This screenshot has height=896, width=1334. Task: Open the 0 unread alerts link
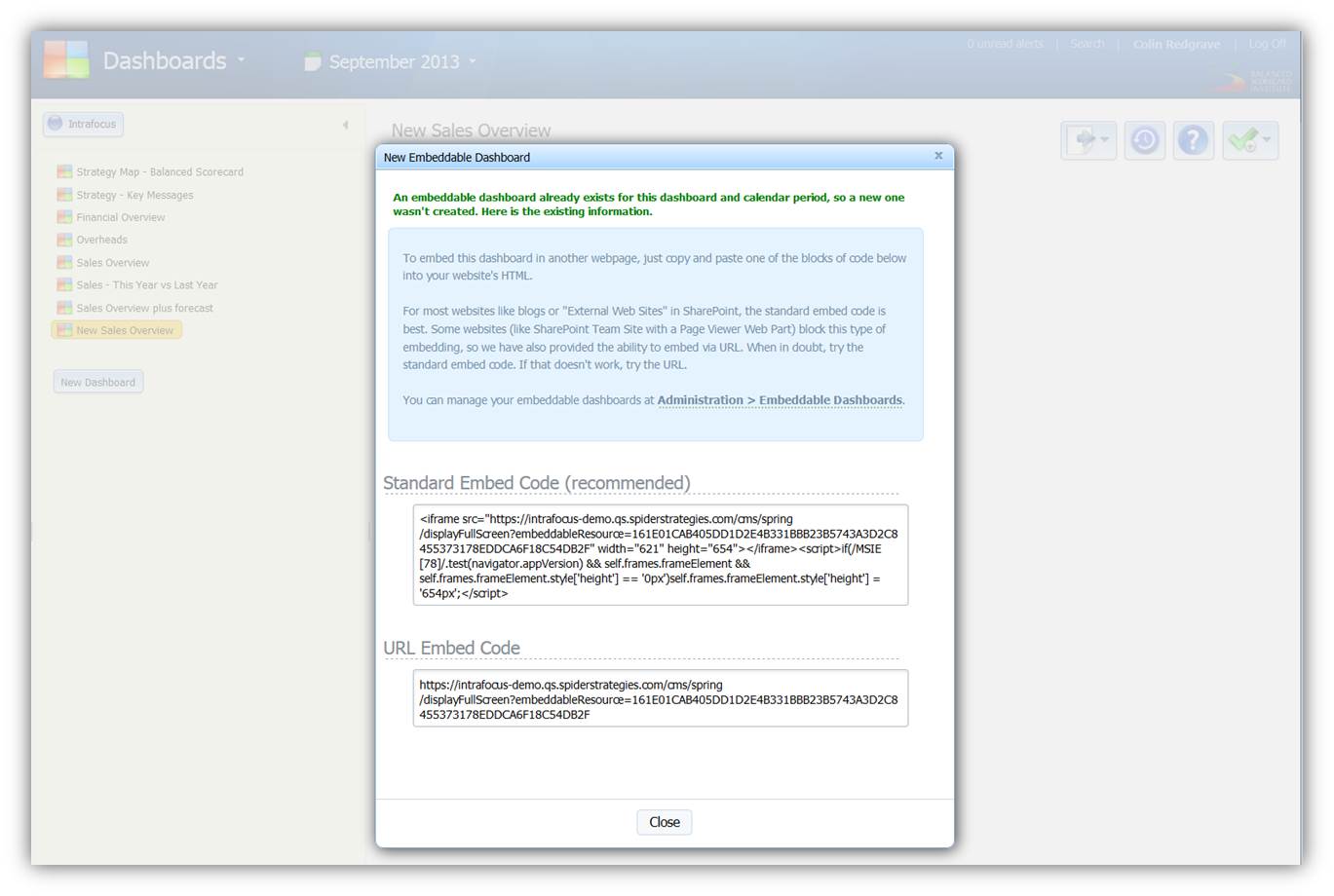[x=1005, y=44]
